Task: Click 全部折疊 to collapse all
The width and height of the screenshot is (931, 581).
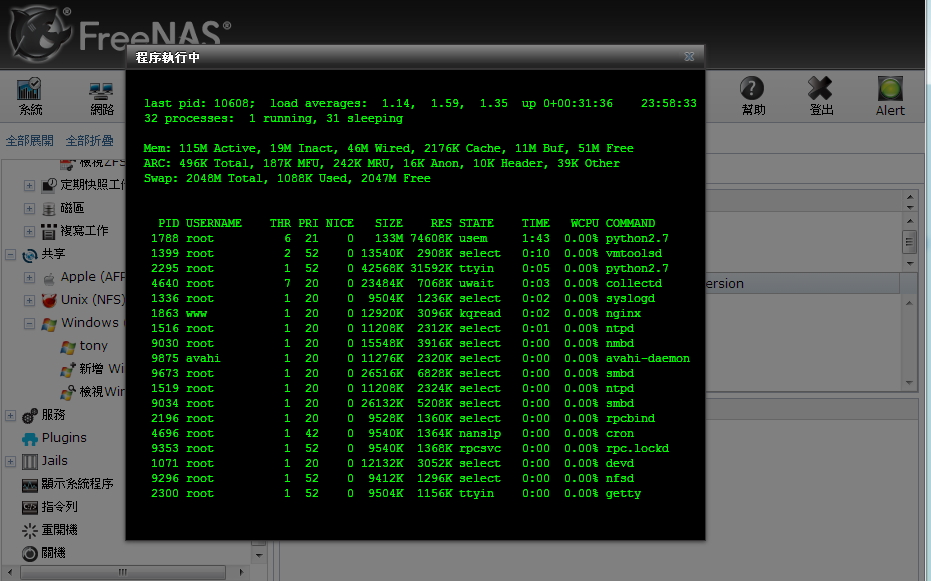Action: point(90,141)
